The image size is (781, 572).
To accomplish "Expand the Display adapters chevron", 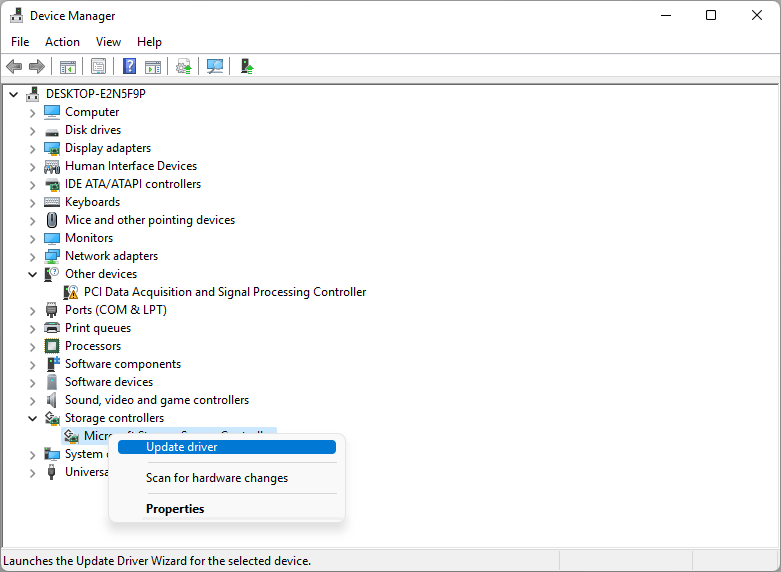I will click(32, 149).
